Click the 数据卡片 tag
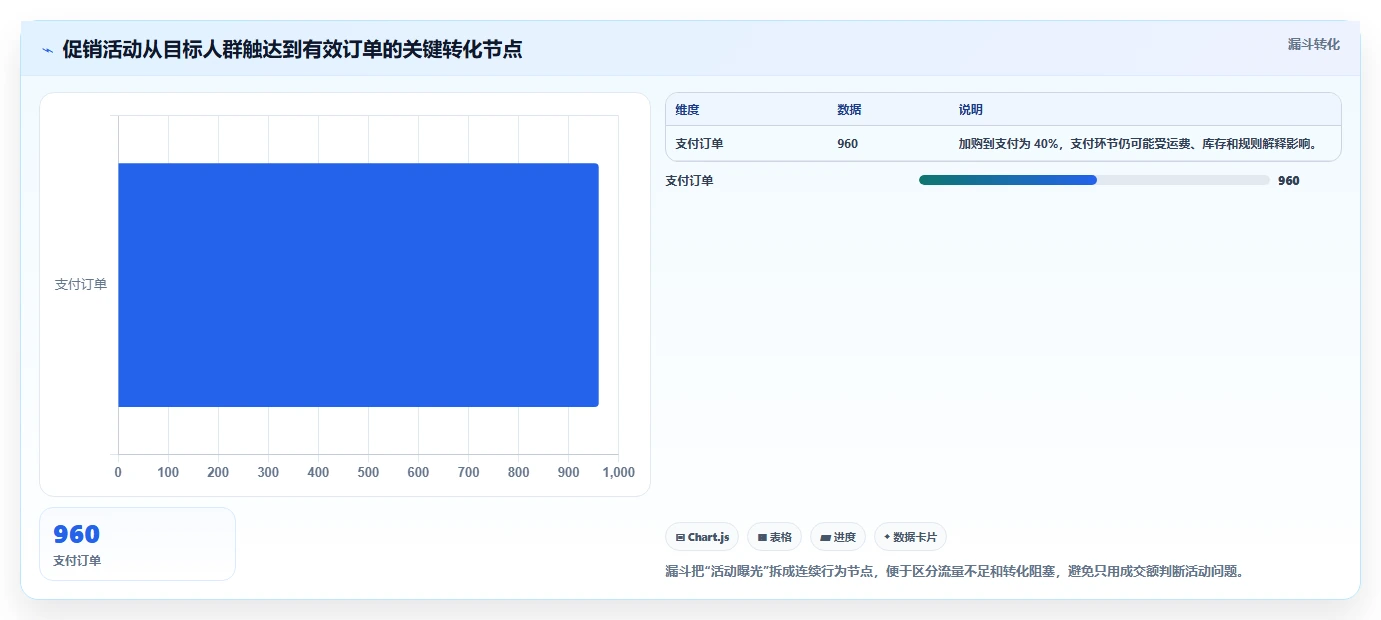 911,537
